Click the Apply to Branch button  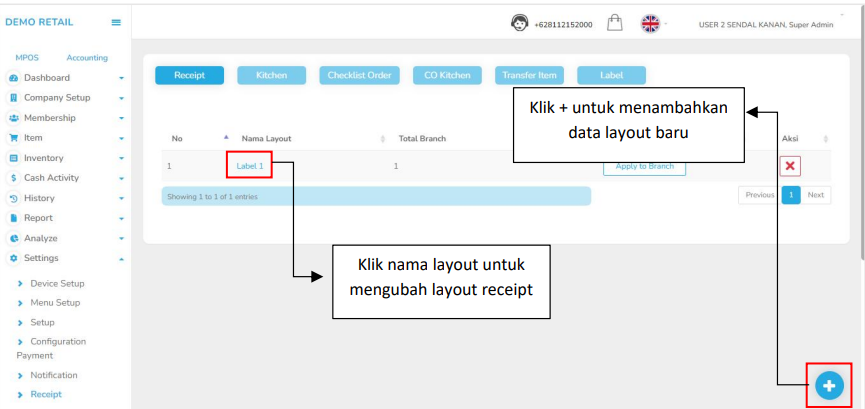[644, 166]
